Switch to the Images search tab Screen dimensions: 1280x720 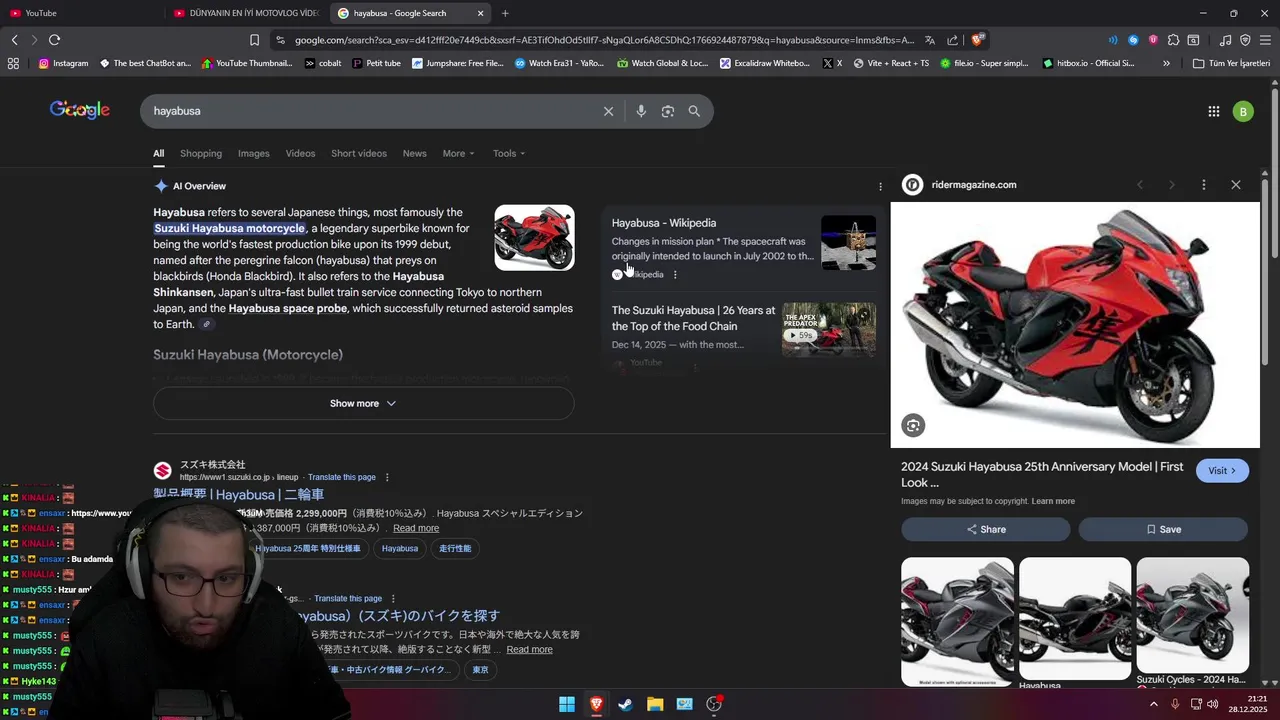click(253, 153)
